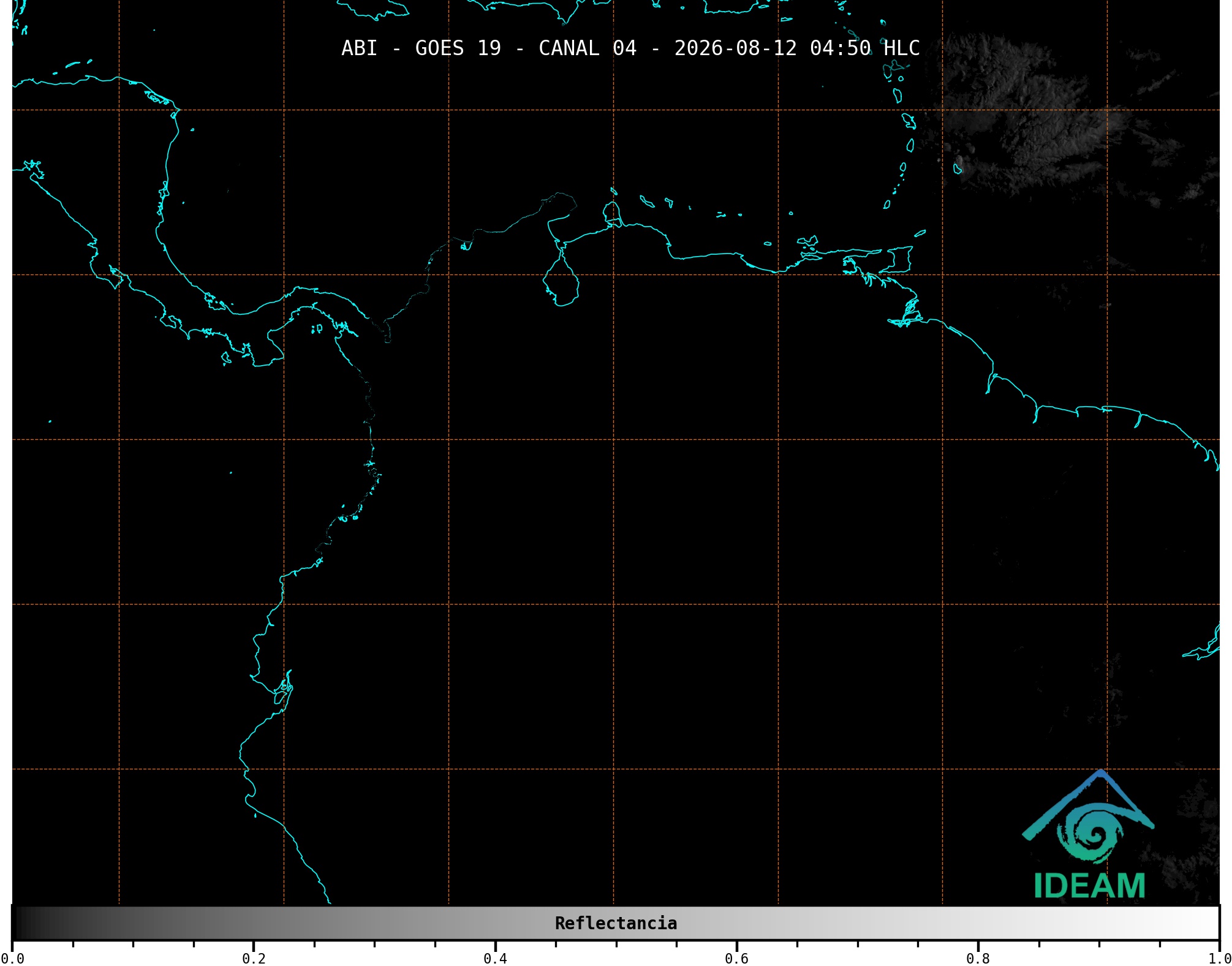Click the "Reflectancia" colorbar label

616,923
